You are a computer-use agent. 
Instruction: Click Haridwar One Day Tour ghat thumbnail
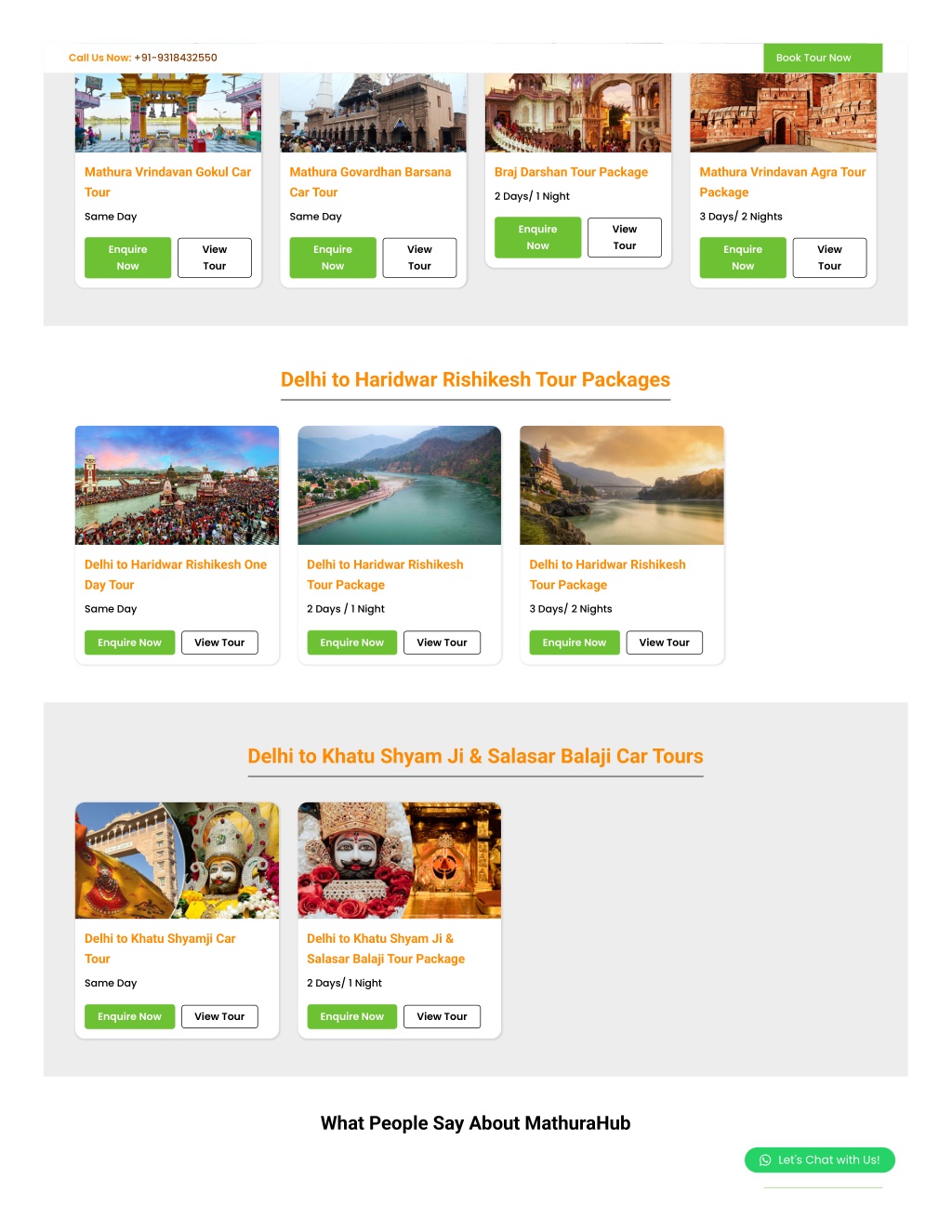[177, 485]
